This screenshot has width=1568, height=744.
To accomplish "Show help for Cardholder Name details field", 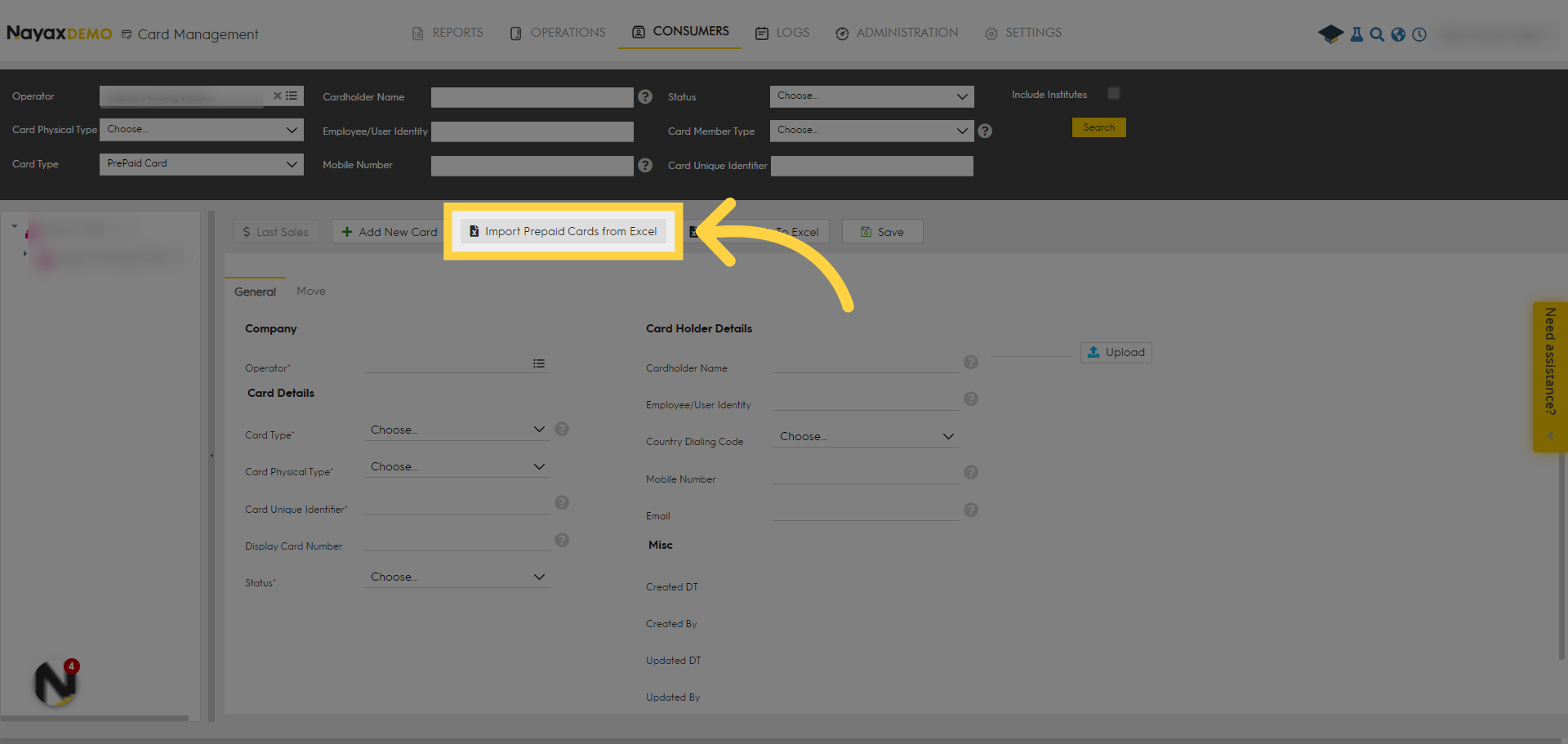I will click(971, 362).
